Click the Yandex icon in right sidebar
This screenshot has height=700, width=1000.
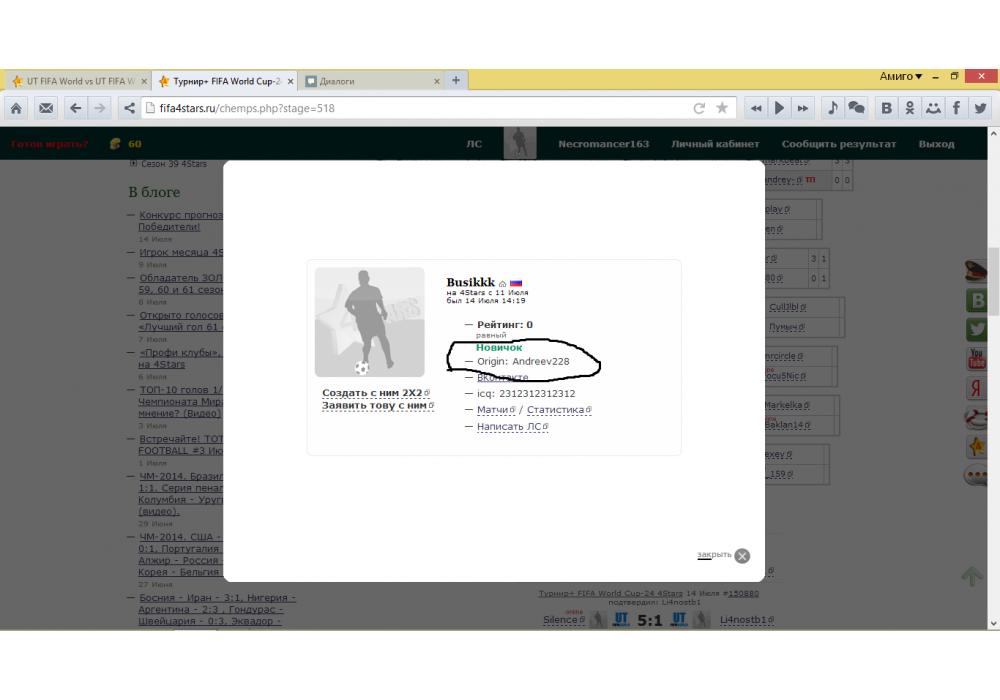tap(976, 389)
